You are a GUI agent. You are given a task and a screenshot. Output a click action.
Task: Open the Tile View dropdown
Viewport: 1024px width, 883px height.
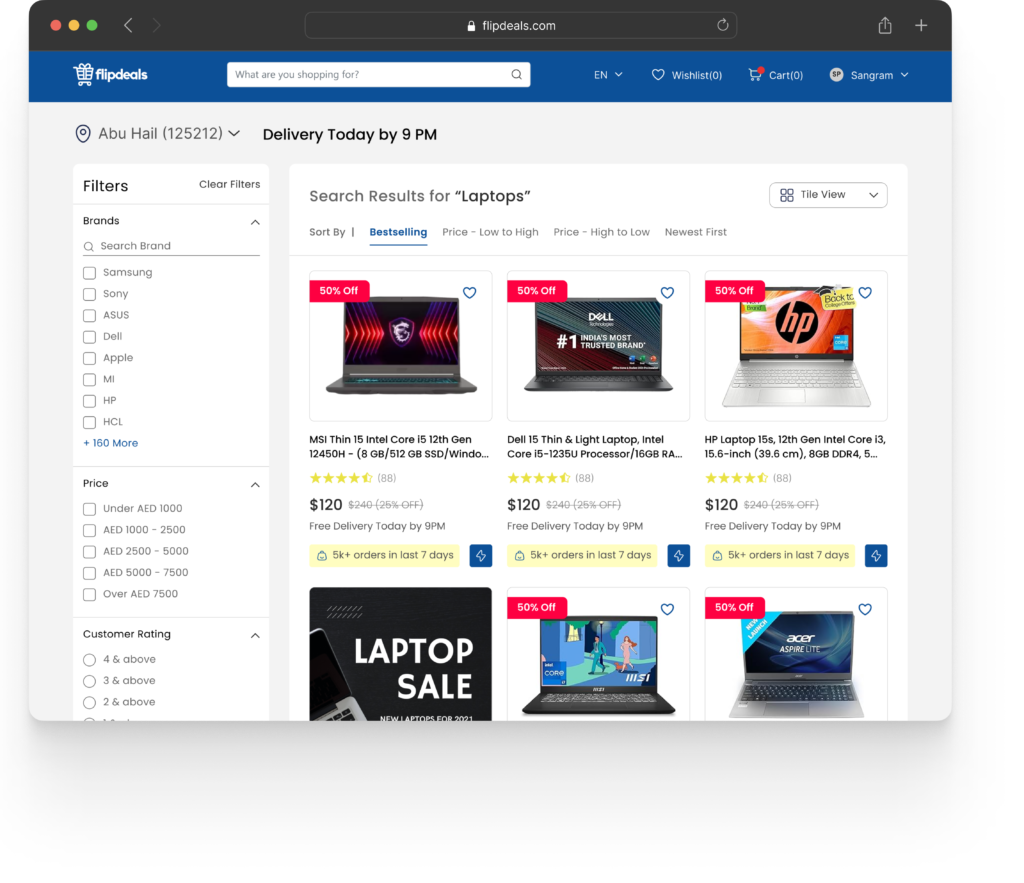click(828, 195)
